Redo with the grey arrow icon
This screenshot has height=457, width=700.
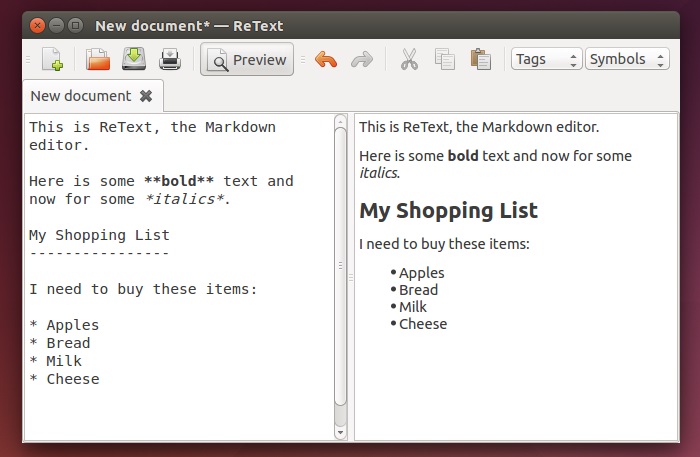coord(362,59)
